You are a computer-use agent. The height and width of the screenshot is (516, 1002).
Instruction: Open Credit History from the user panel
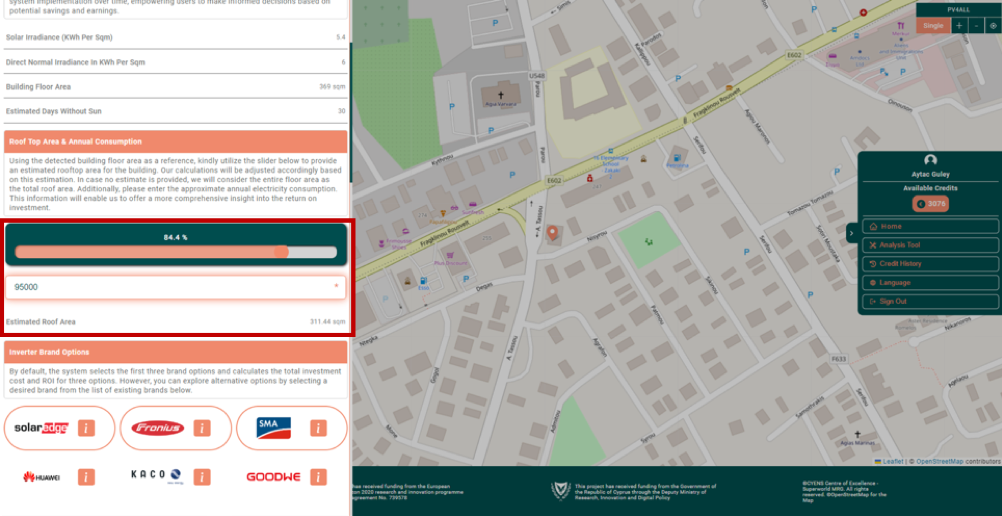pos(930,263)
